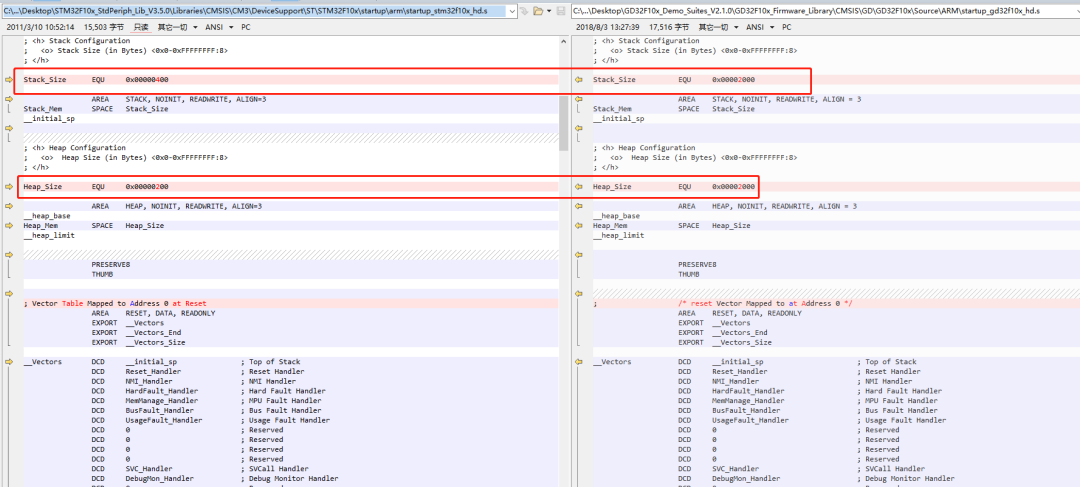Click BusFault_Handler entry in left pane

click(x=157, y=410)
